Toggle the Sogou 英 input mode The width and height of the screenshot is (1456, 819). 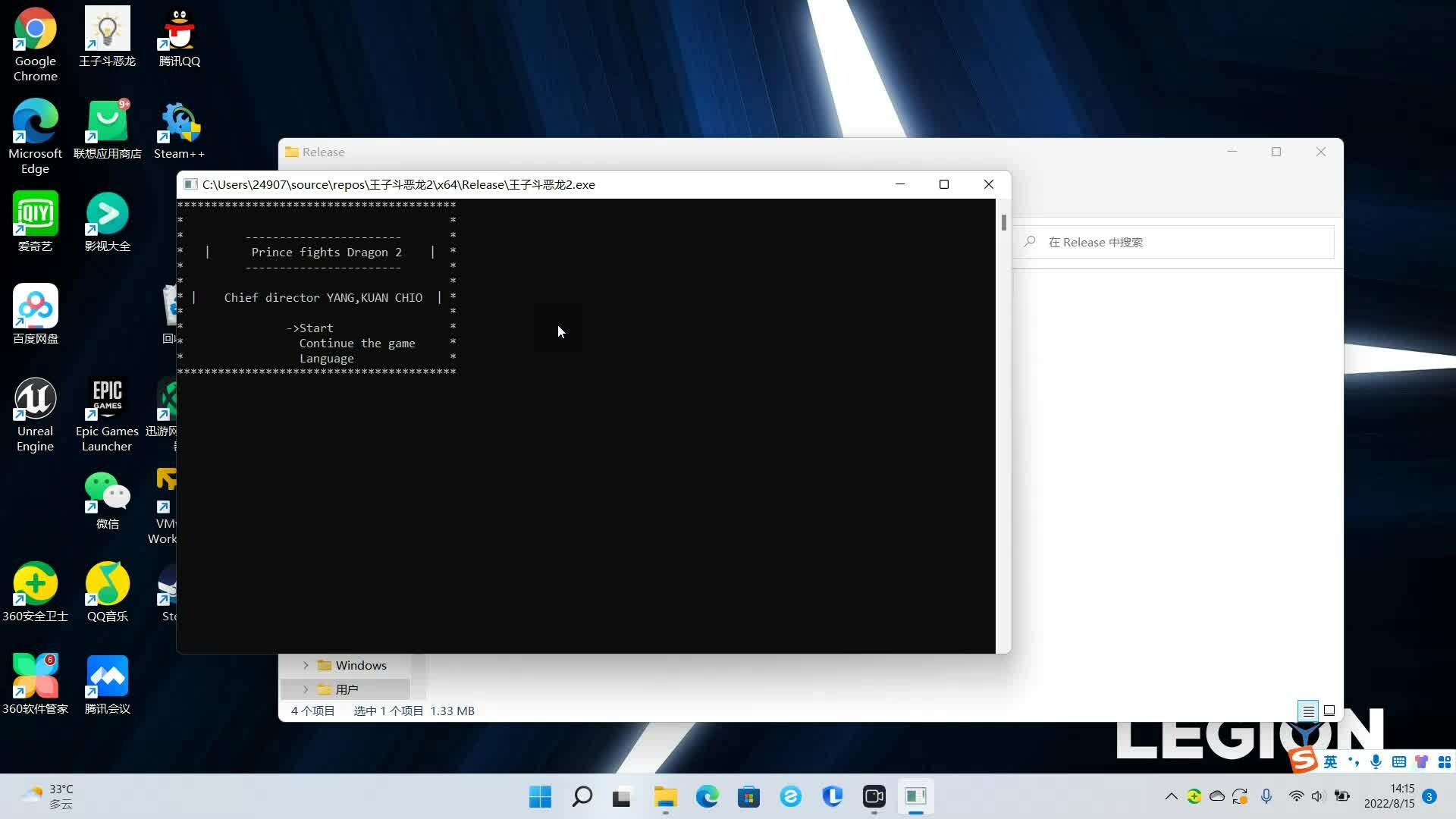tap(1331, 761)
